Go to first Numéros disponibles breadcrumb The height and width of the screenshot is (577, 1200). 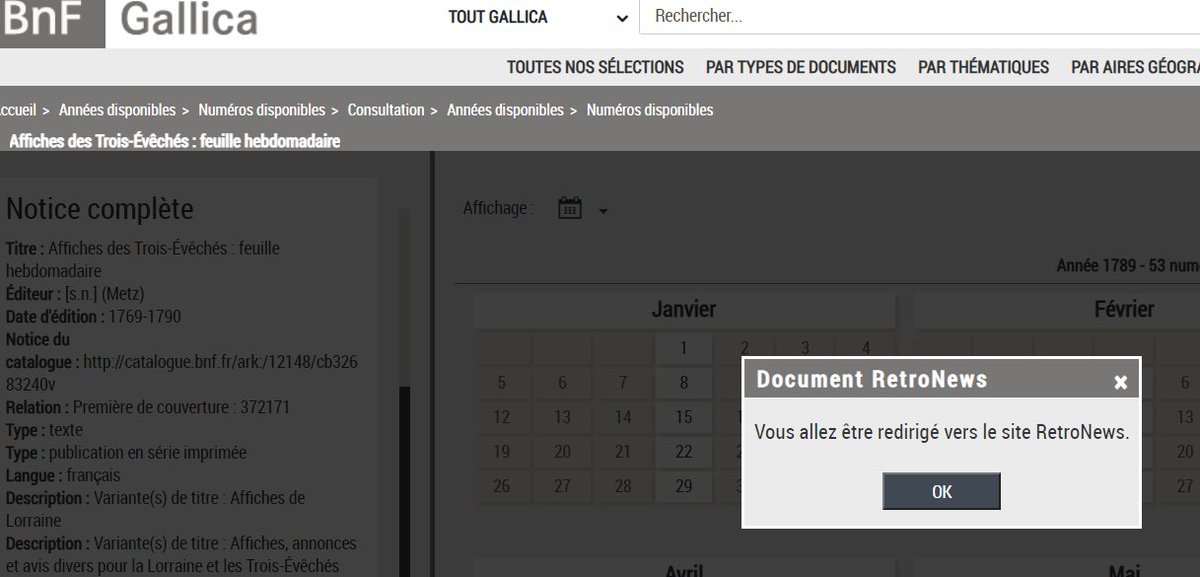(x=262, y=110)
